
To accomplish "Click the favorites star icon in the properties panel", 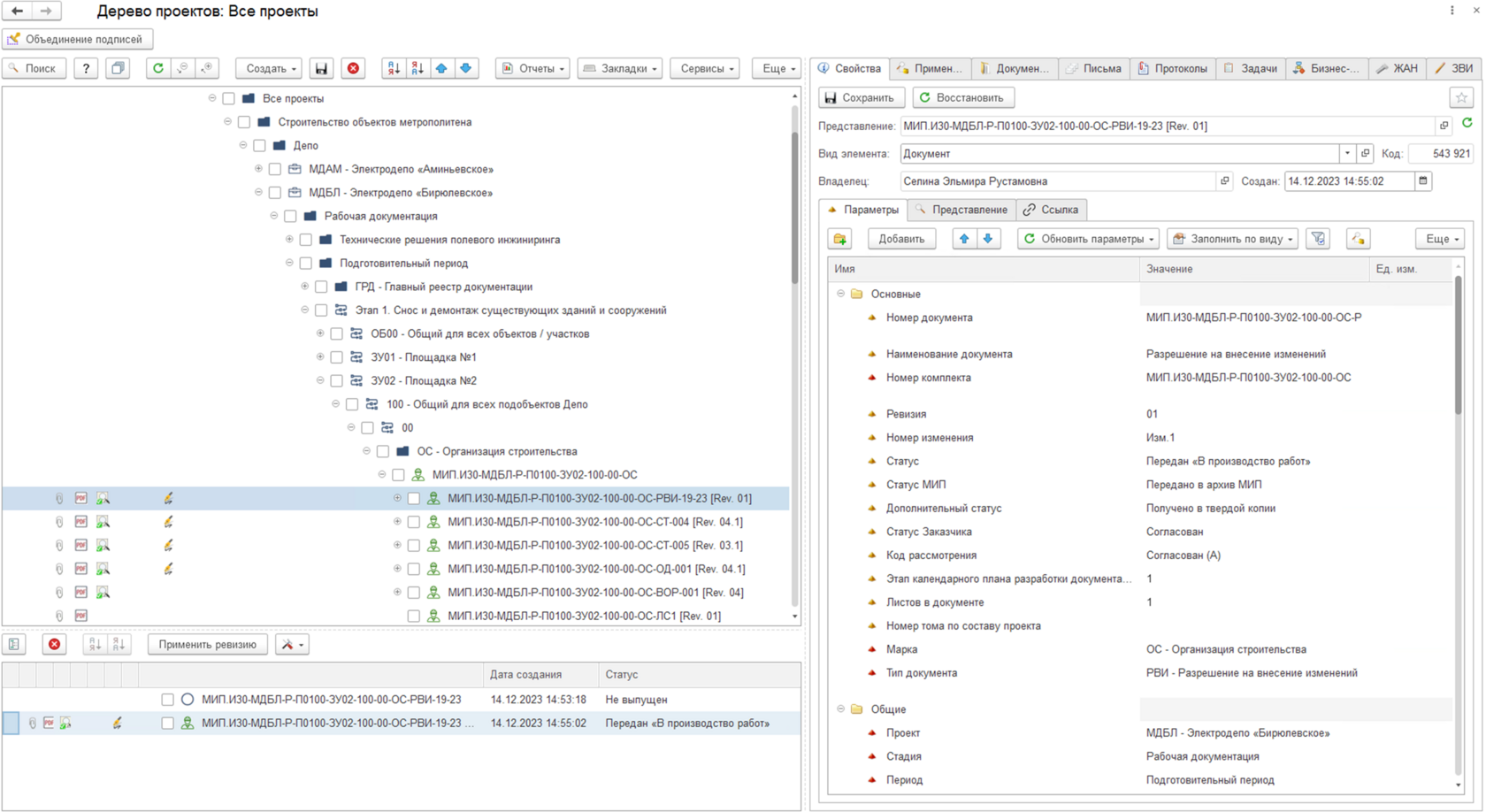I will coord(1461,97).
